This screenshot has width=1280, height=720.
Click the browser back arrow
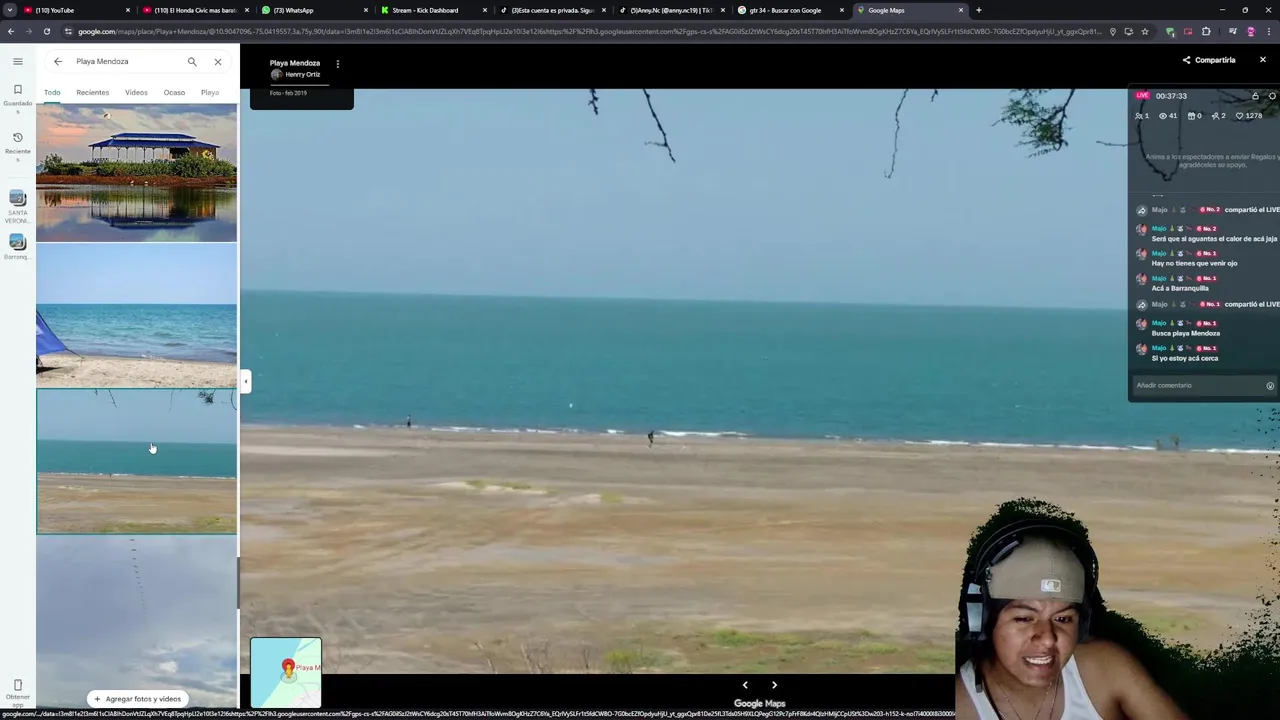click(x=10, y=32)
